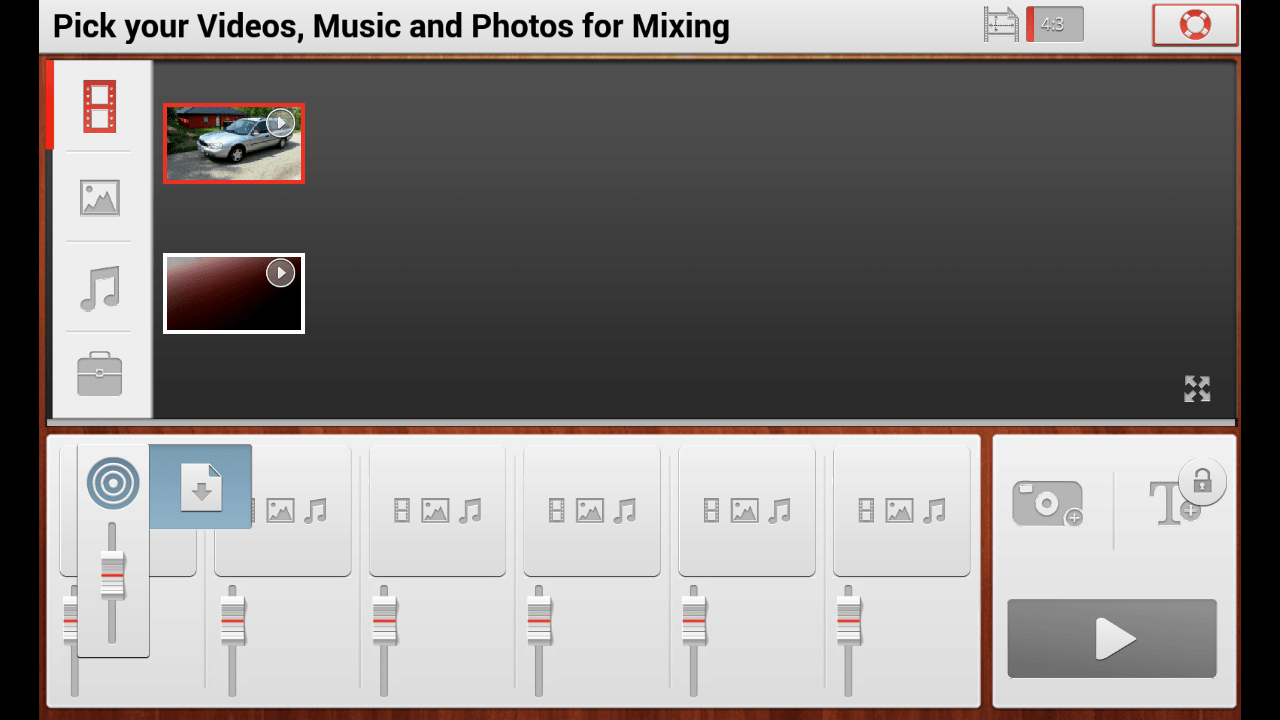The height and width of the screenshot is (720, 1280).
Task: Toggle the padlock lock icon
Action: tap(1202, 483)
